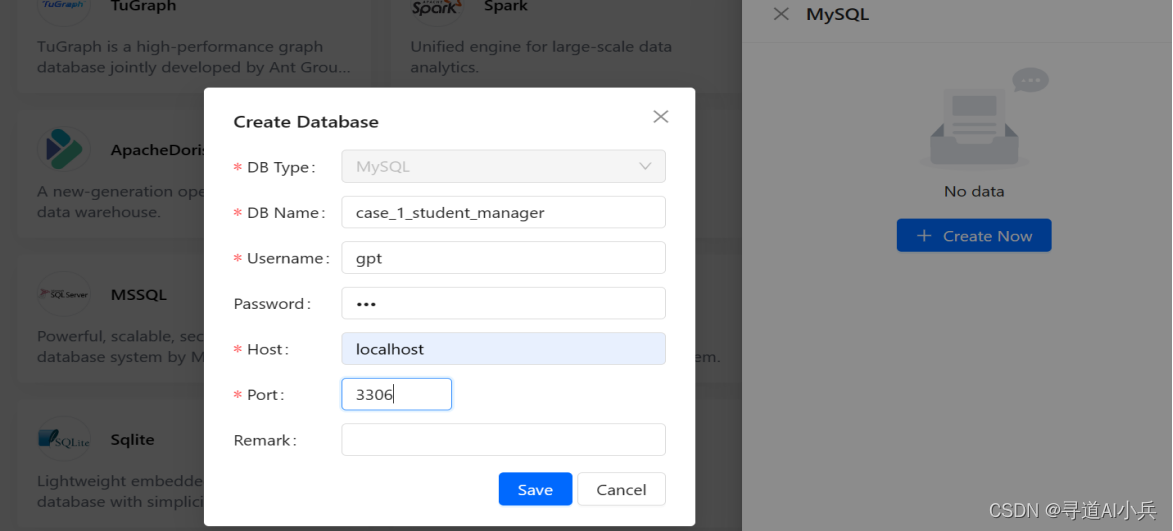Click the DB Type chevron arrow

tap(645, 167)
